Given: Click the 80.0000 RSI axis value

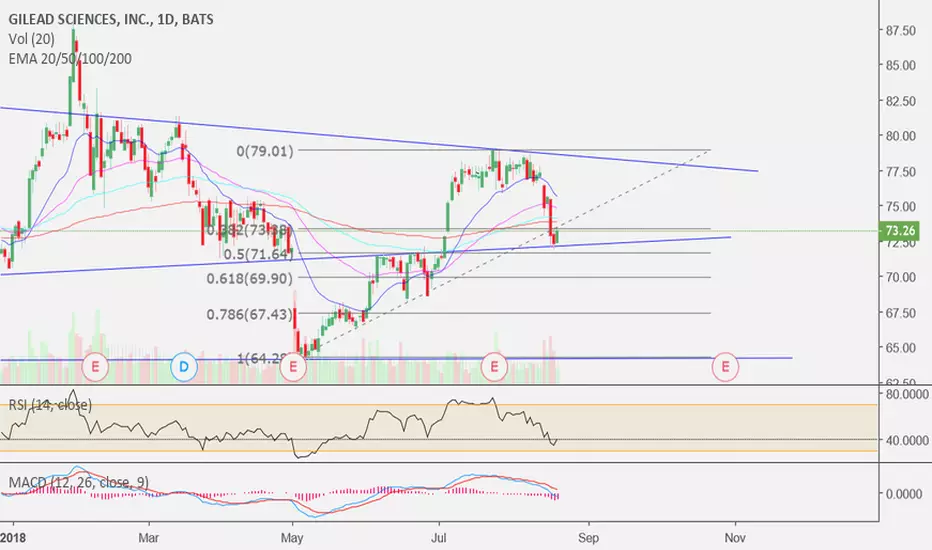Looking at the screenshot, I should (x=905, y=394).
